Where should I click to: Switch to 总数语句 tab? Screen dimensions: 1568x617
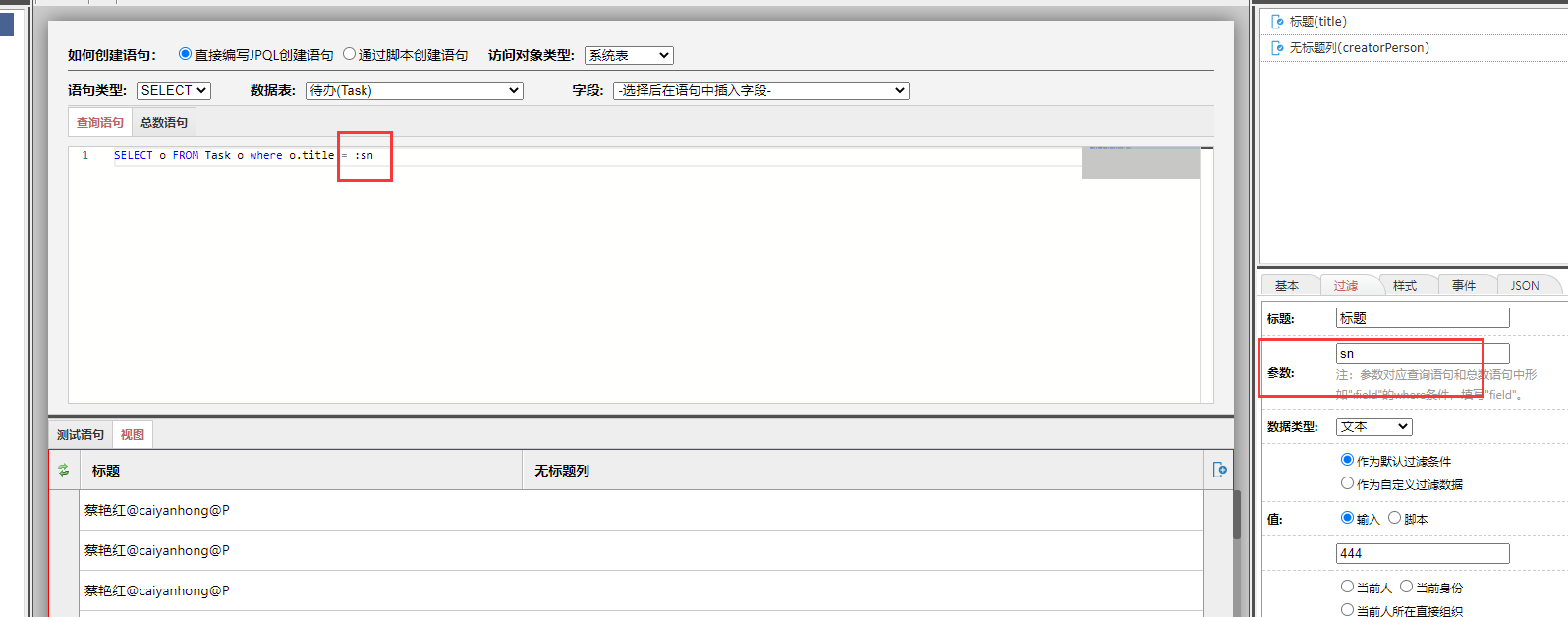pos(164,122)
